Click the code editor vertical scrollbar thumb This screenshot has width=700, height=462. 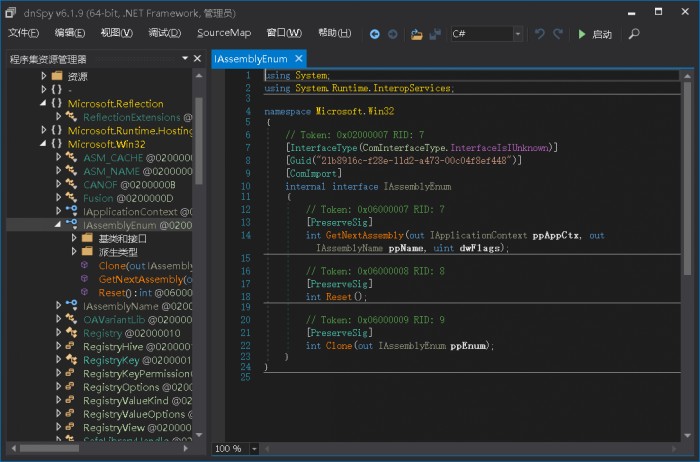[x=687, y=179]
